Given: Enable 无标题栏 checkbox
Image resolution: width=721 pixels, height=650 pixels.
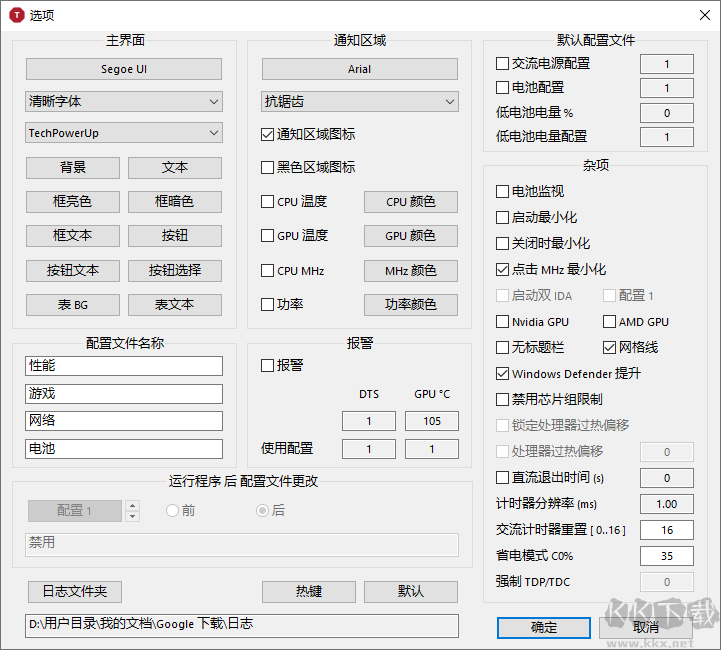Looking at the screenshot, I should click(x=502, y=348).
